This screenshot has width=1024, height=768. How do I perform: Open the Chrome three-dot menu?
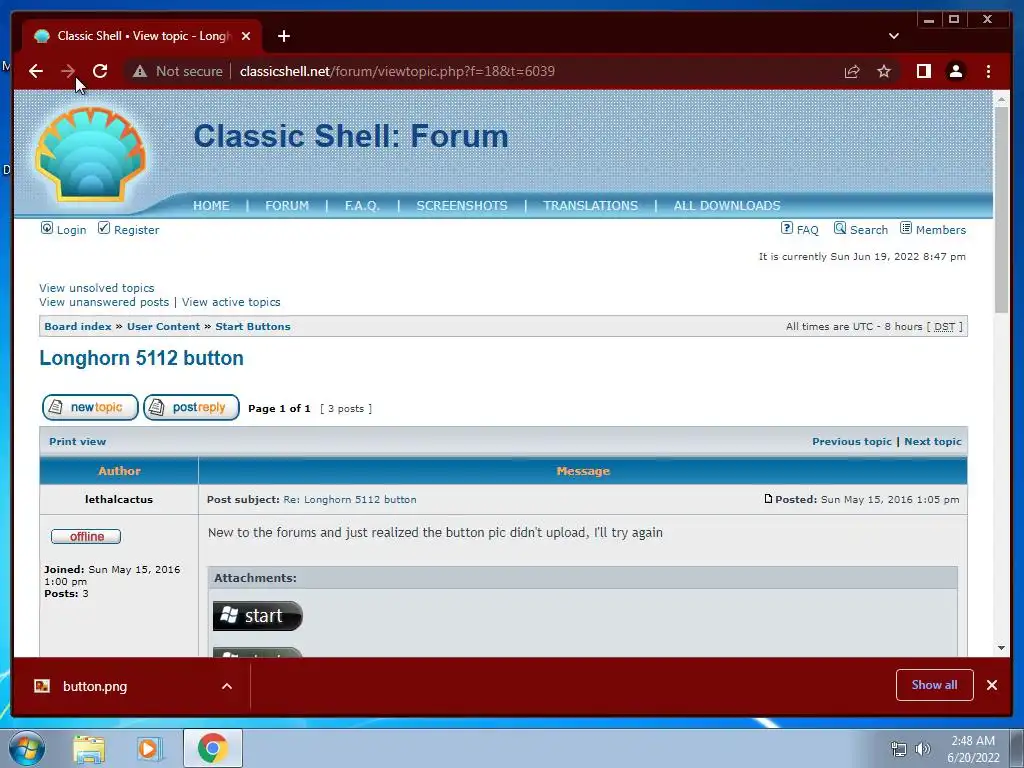point(988,71)
